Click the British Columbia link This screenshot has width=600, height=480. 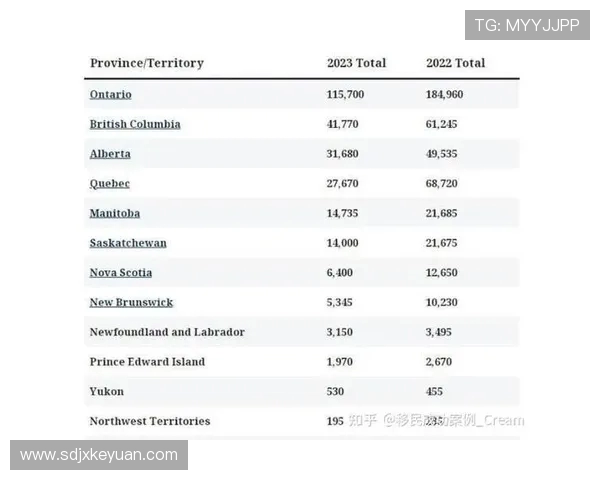[x=135, y=125]
